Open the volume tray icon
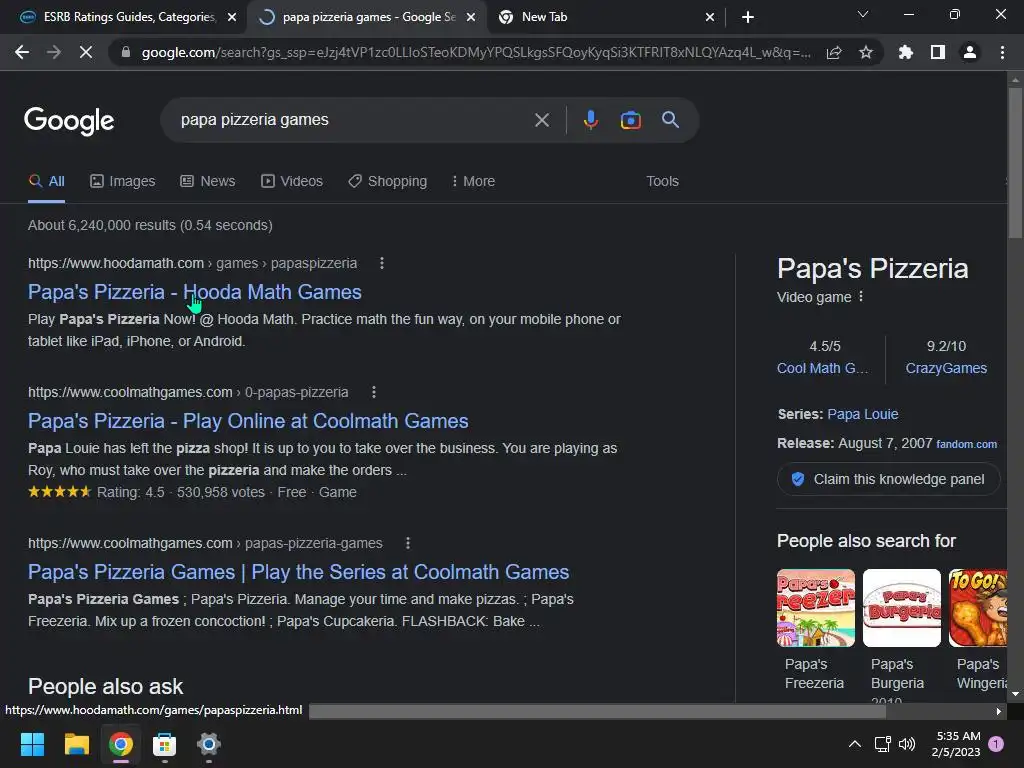The image size is (1024, 768). pos(907,744)
